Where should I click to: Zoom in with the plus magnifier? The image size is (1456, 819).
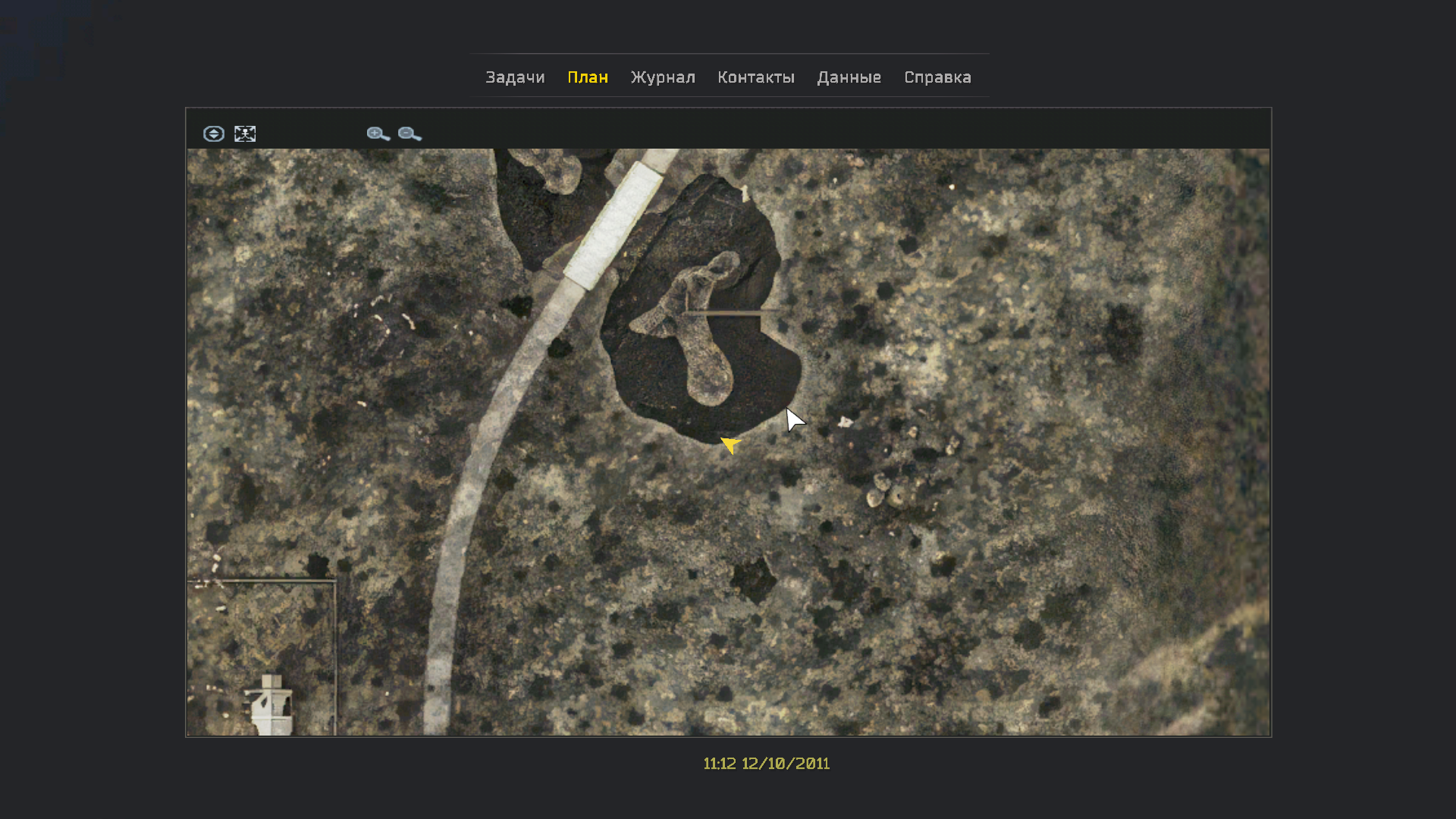pyautogui.click(x=378, y=134)
